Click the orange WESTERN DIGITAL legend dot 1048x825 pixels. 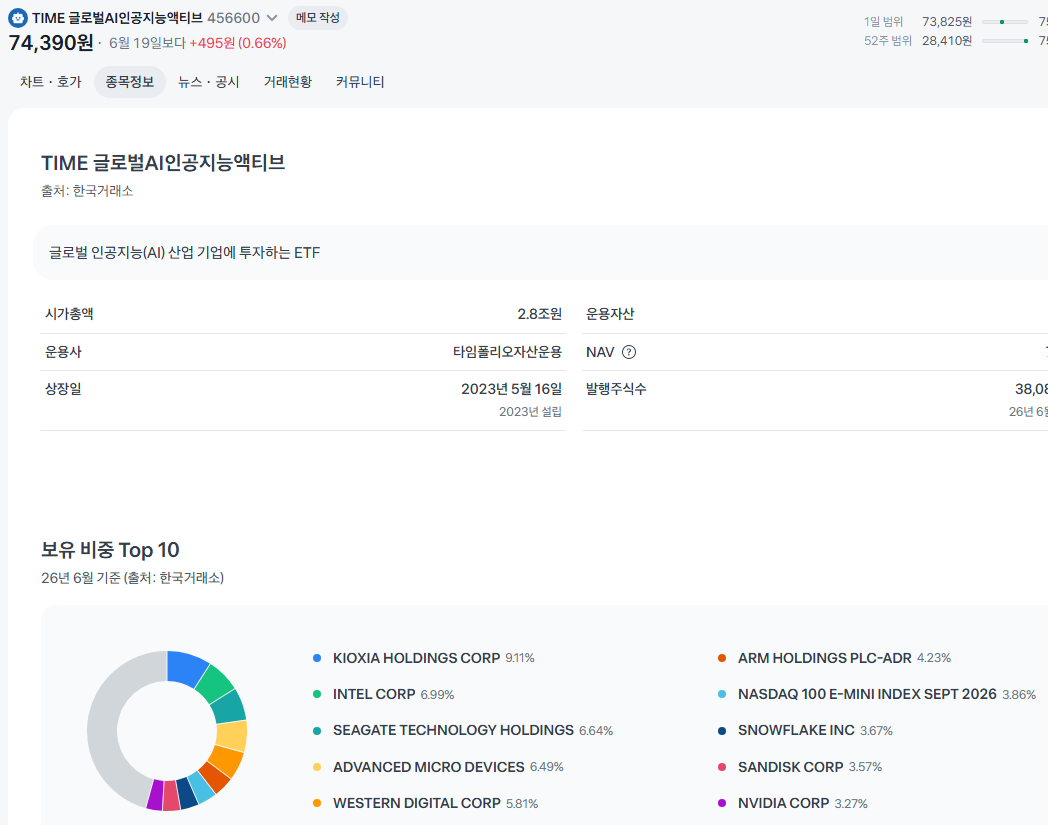(317, 804)
